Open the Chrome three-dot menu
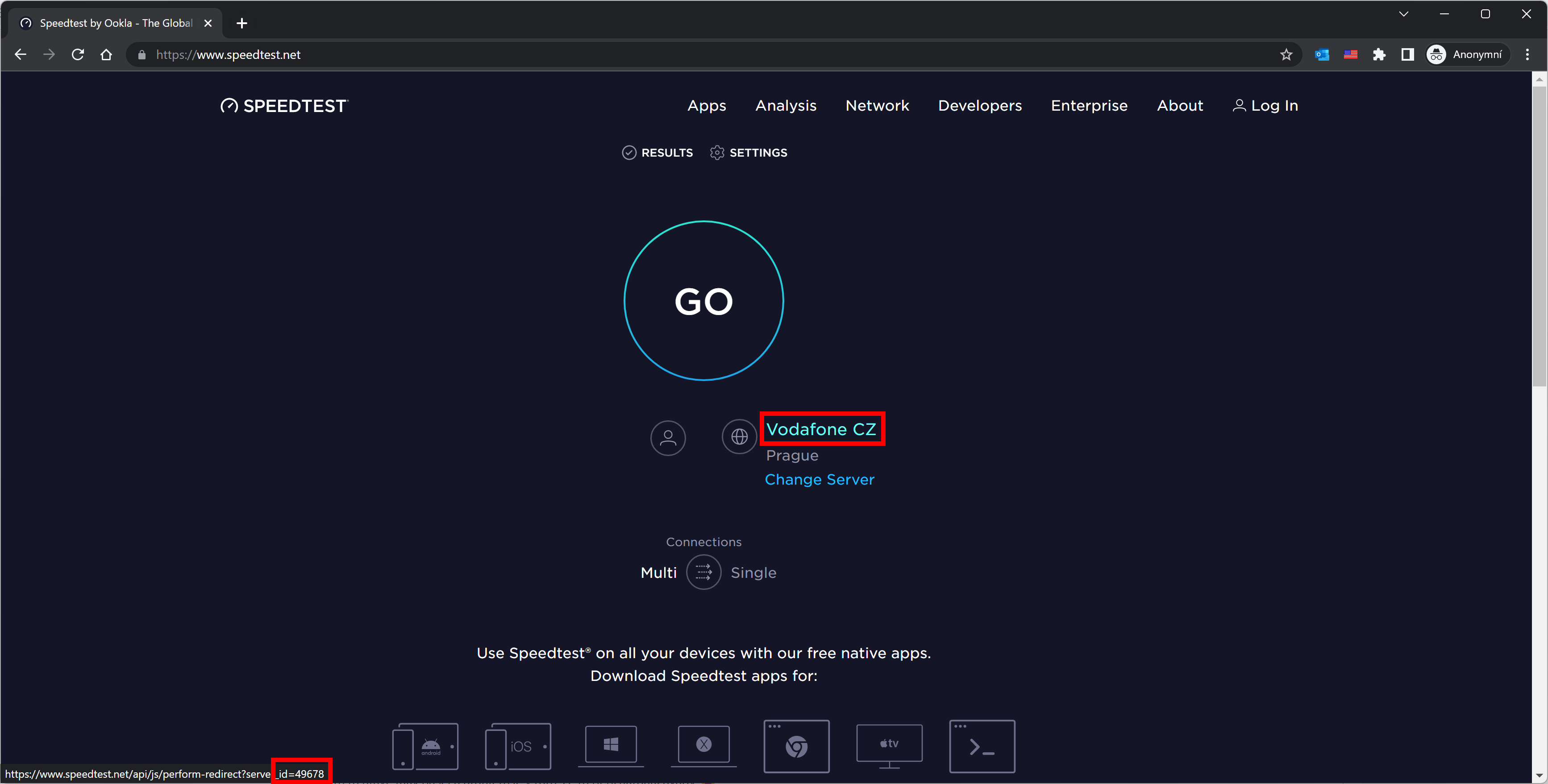The width and height of the screenshot is (1548, 784). click(1527, 55)
